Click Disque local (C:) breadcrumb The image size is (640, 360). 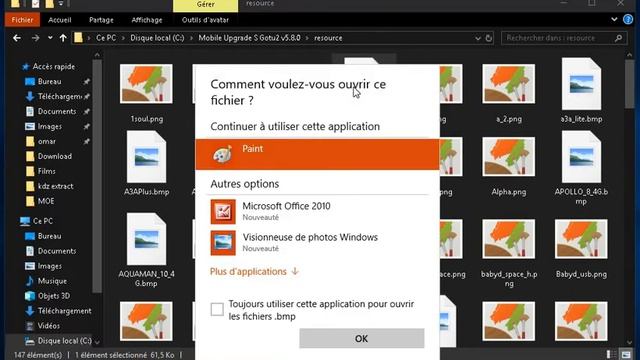(157, 38)
